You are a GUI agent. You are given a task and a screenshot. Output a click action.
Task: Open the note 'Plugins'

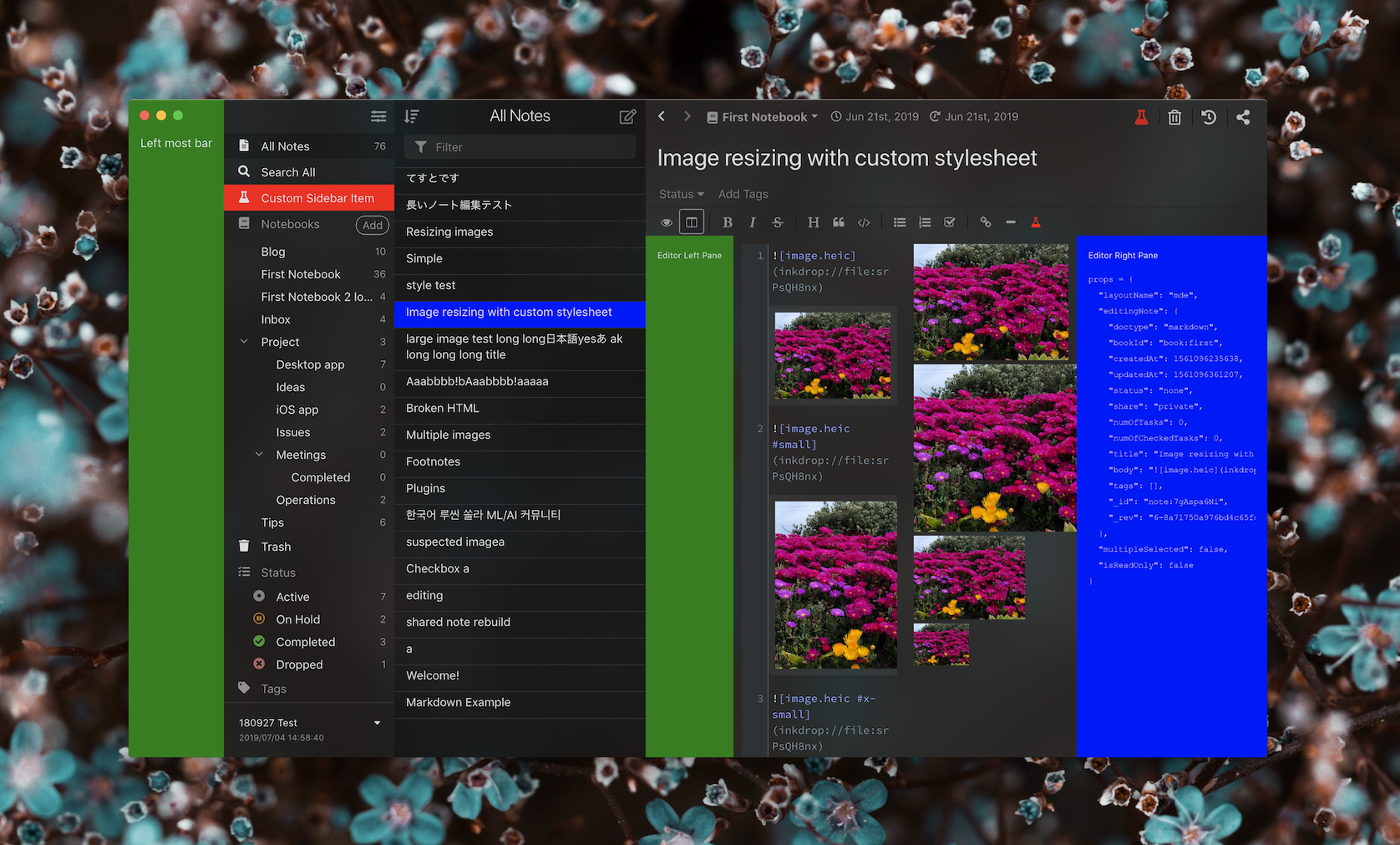point(520,488)
